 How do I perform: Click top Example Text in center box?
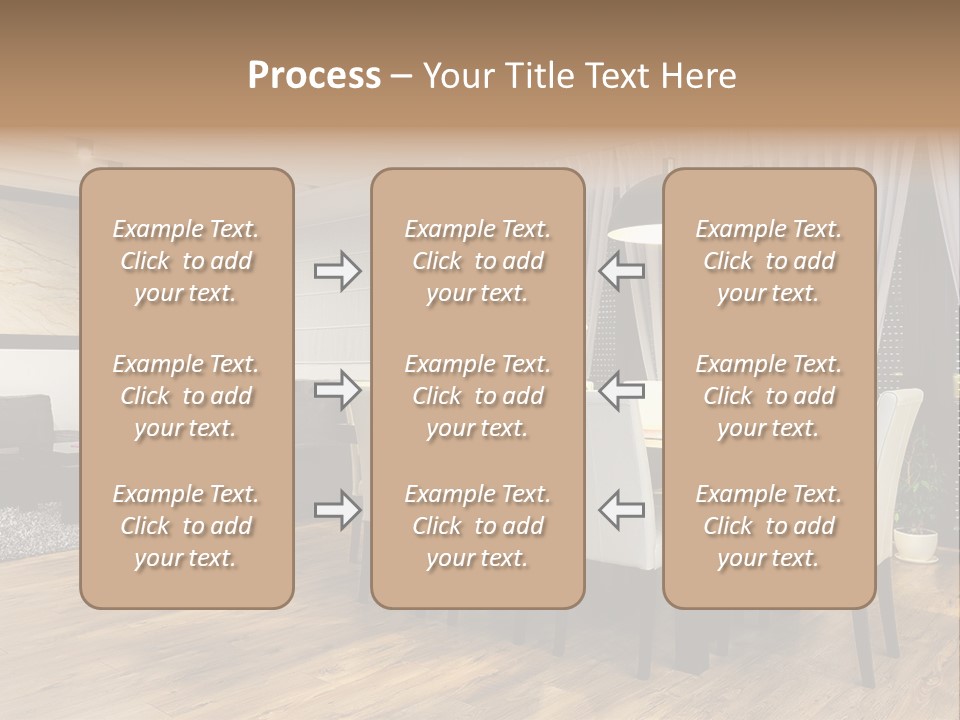(477, 261)
